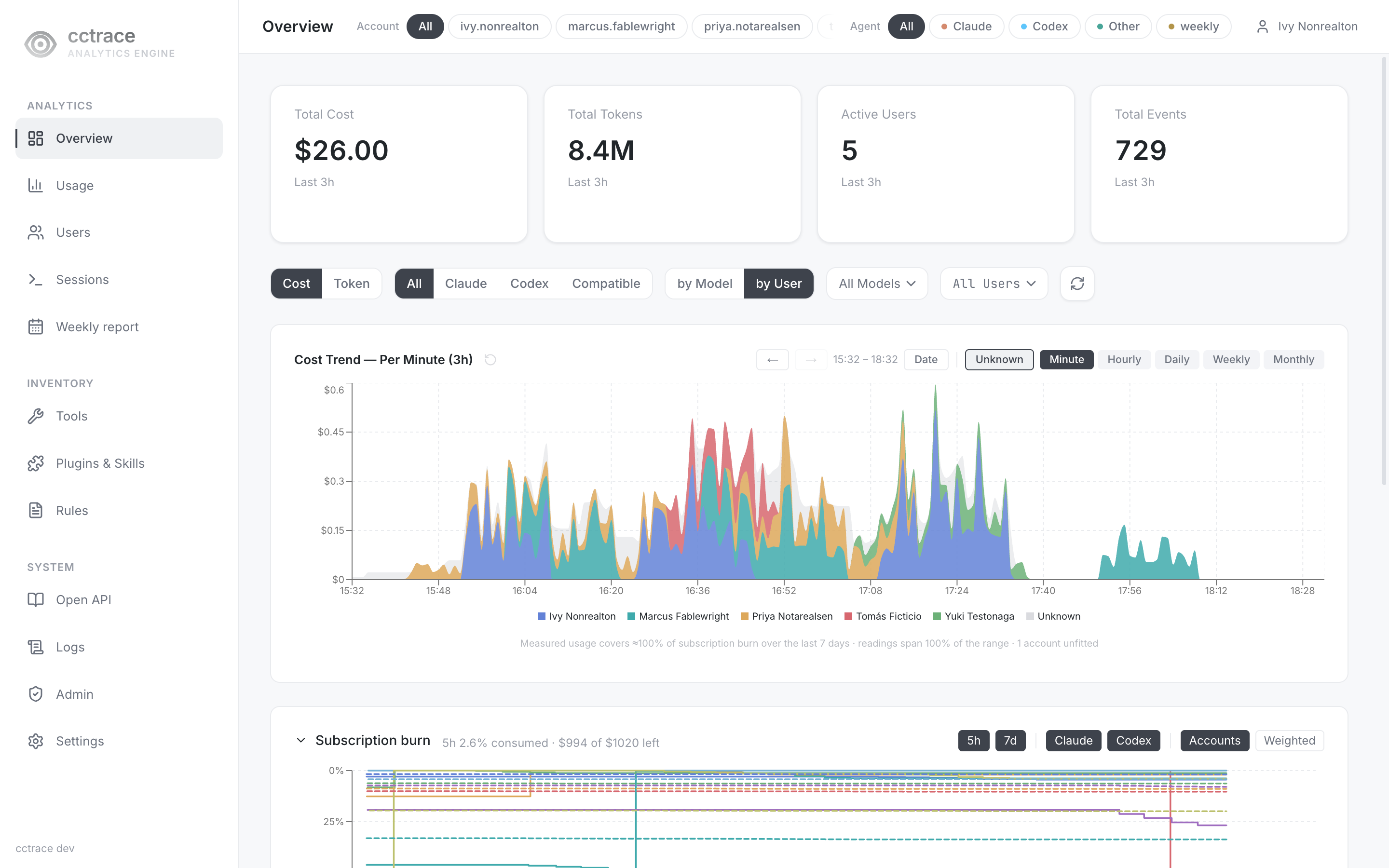Filter agent to Claude chip
1389x868 pixels.
tap(967, 27)
